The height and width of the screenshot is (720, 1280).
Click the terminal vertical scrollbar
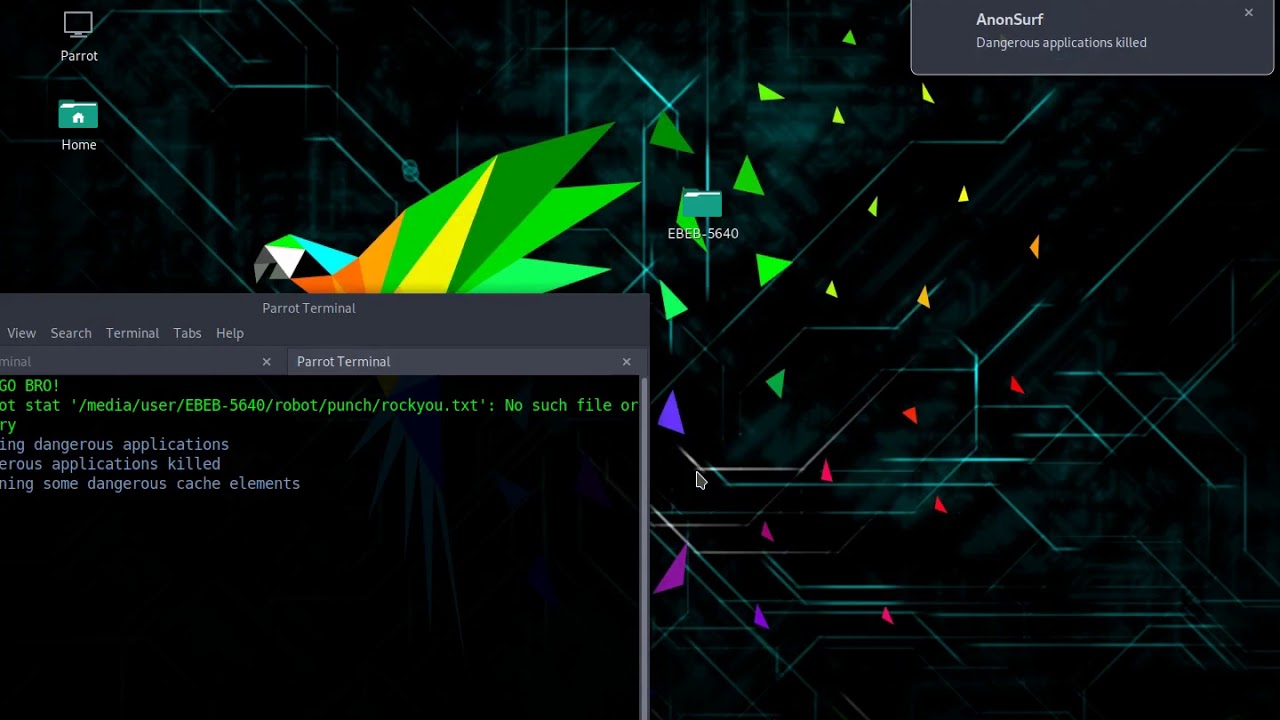644,548
